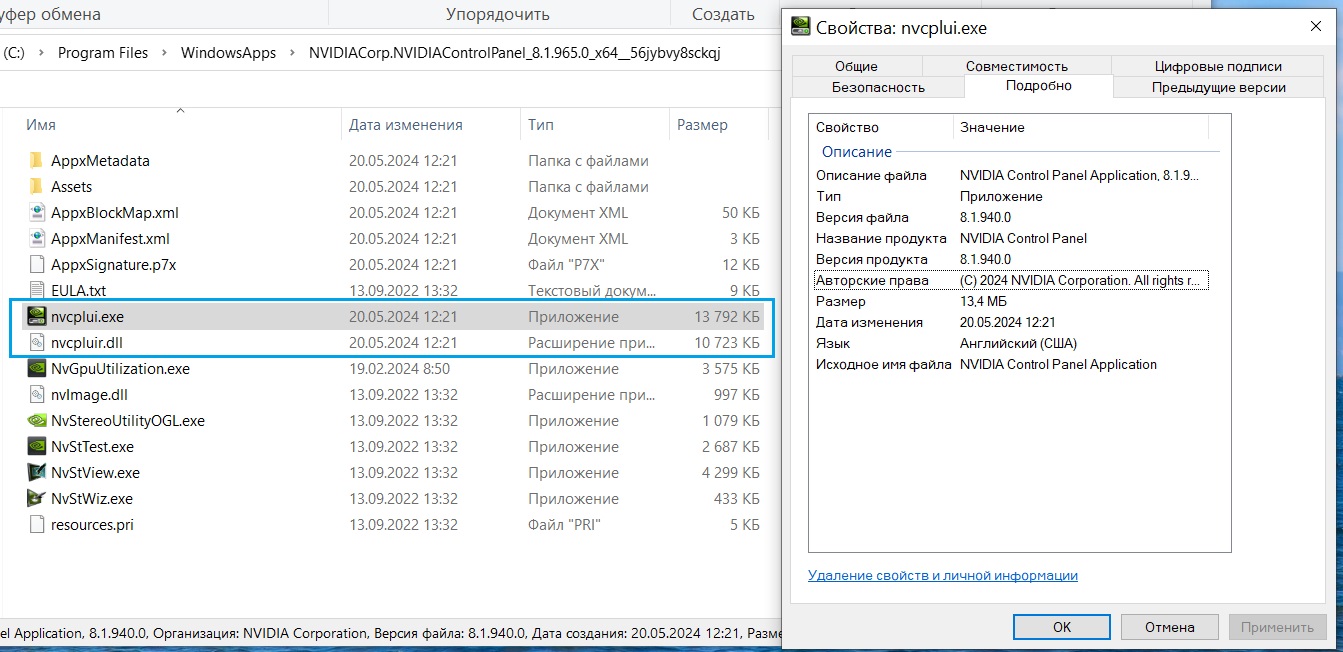The height and width of the screenshot is (652, 1343).
Task: Open the Предыдущие версии tab
Action: pos(1218,87)
